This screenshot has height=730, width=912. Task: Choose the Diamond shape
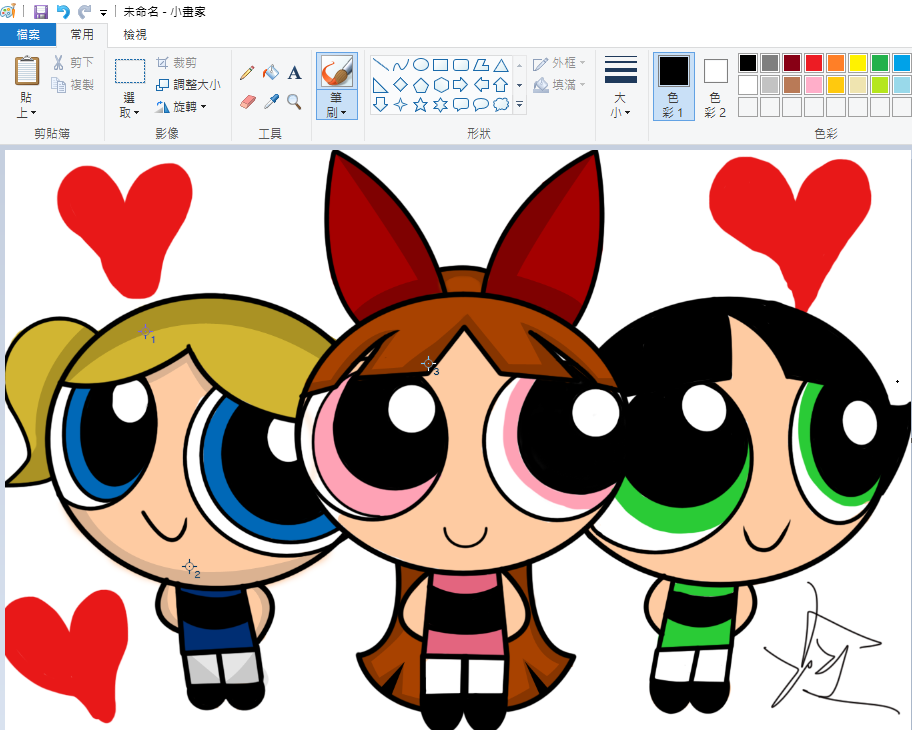pos(401,85)
